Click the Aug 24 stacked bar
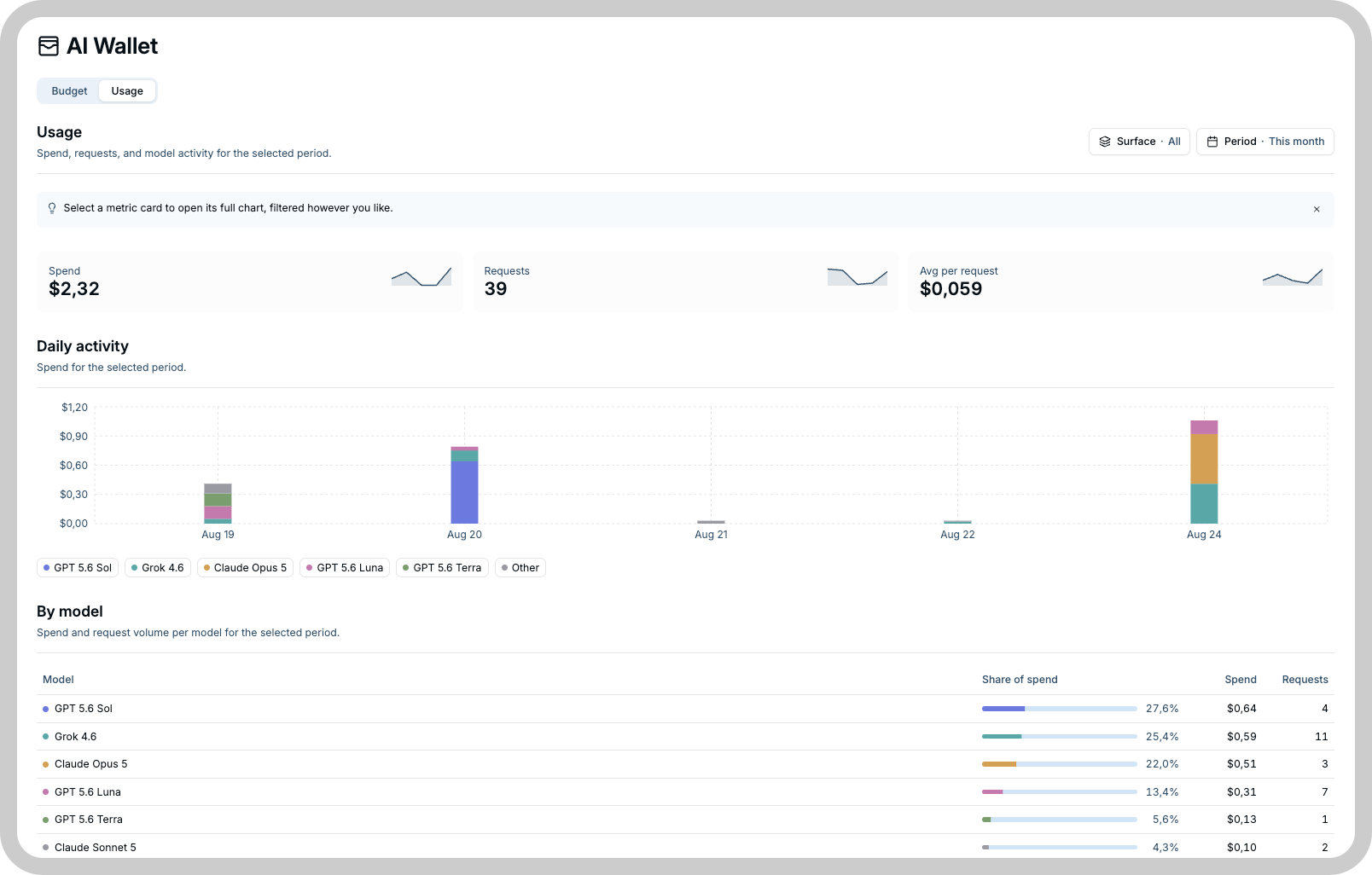The image size is (1372, 875). pos(1204,472)
